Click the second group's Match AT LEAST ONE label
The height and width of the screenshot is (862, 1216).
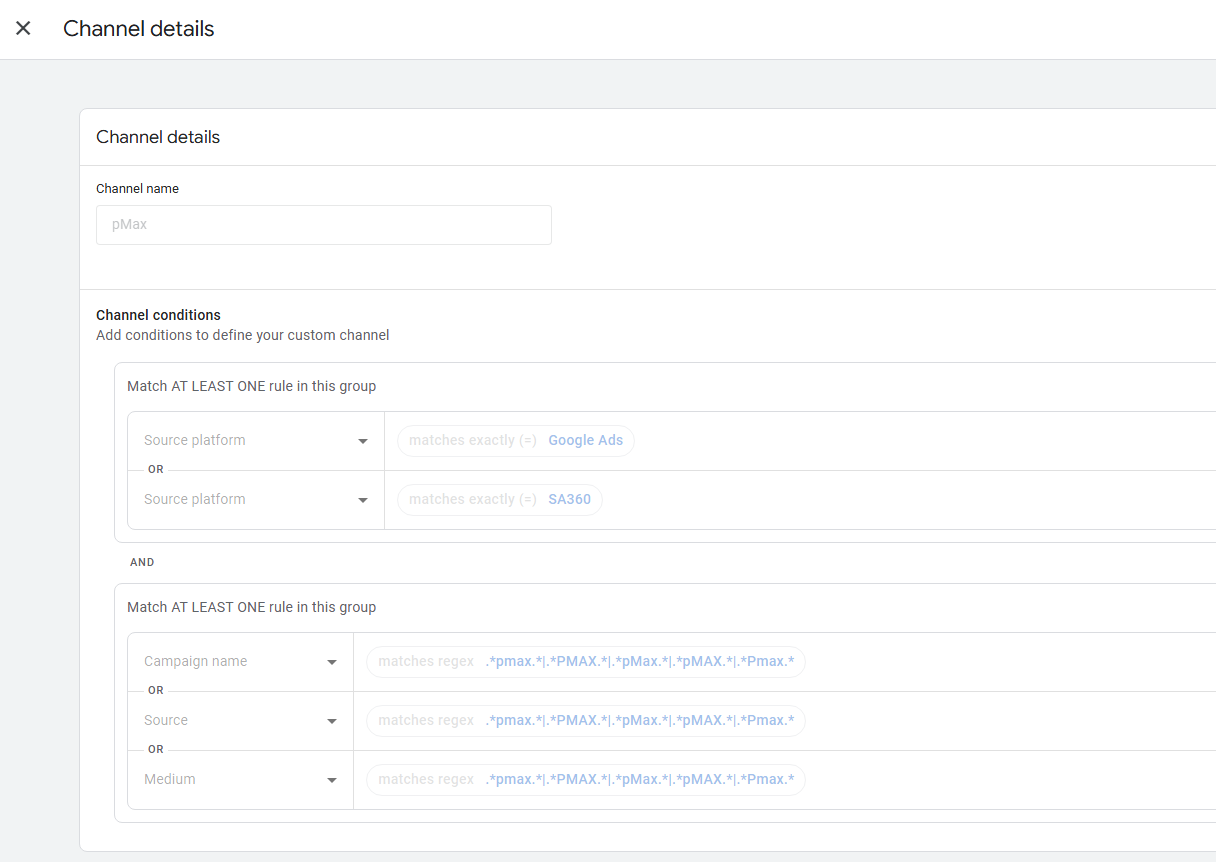(251, 607)
